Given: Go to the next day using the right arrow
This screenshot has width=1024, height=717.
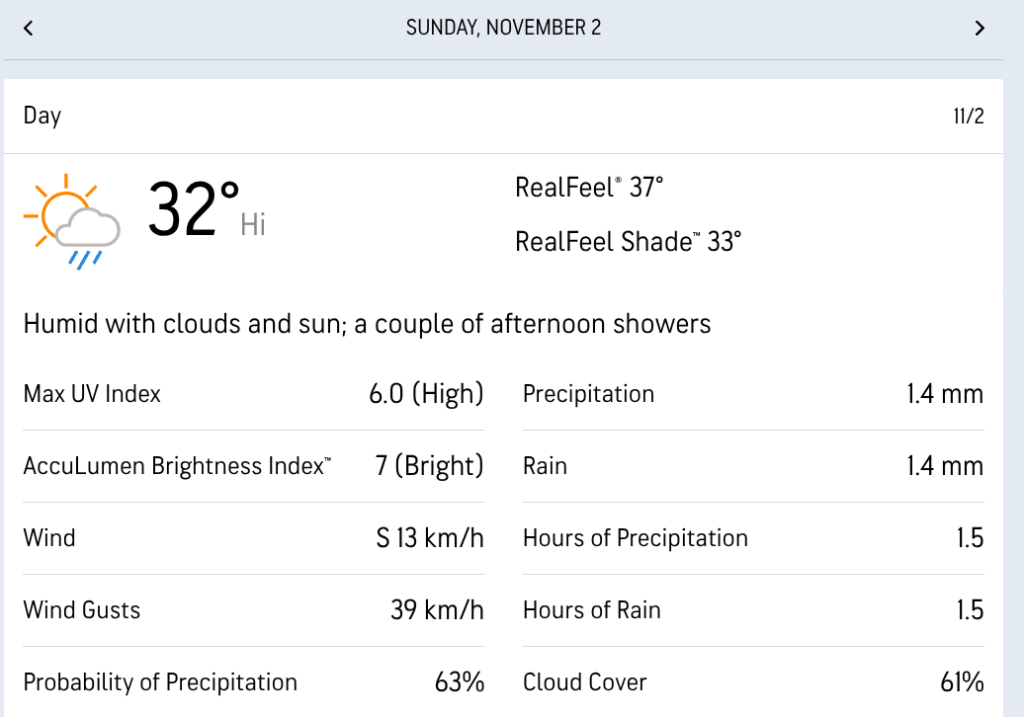Looking at the screenshot, I should [980, 28].
